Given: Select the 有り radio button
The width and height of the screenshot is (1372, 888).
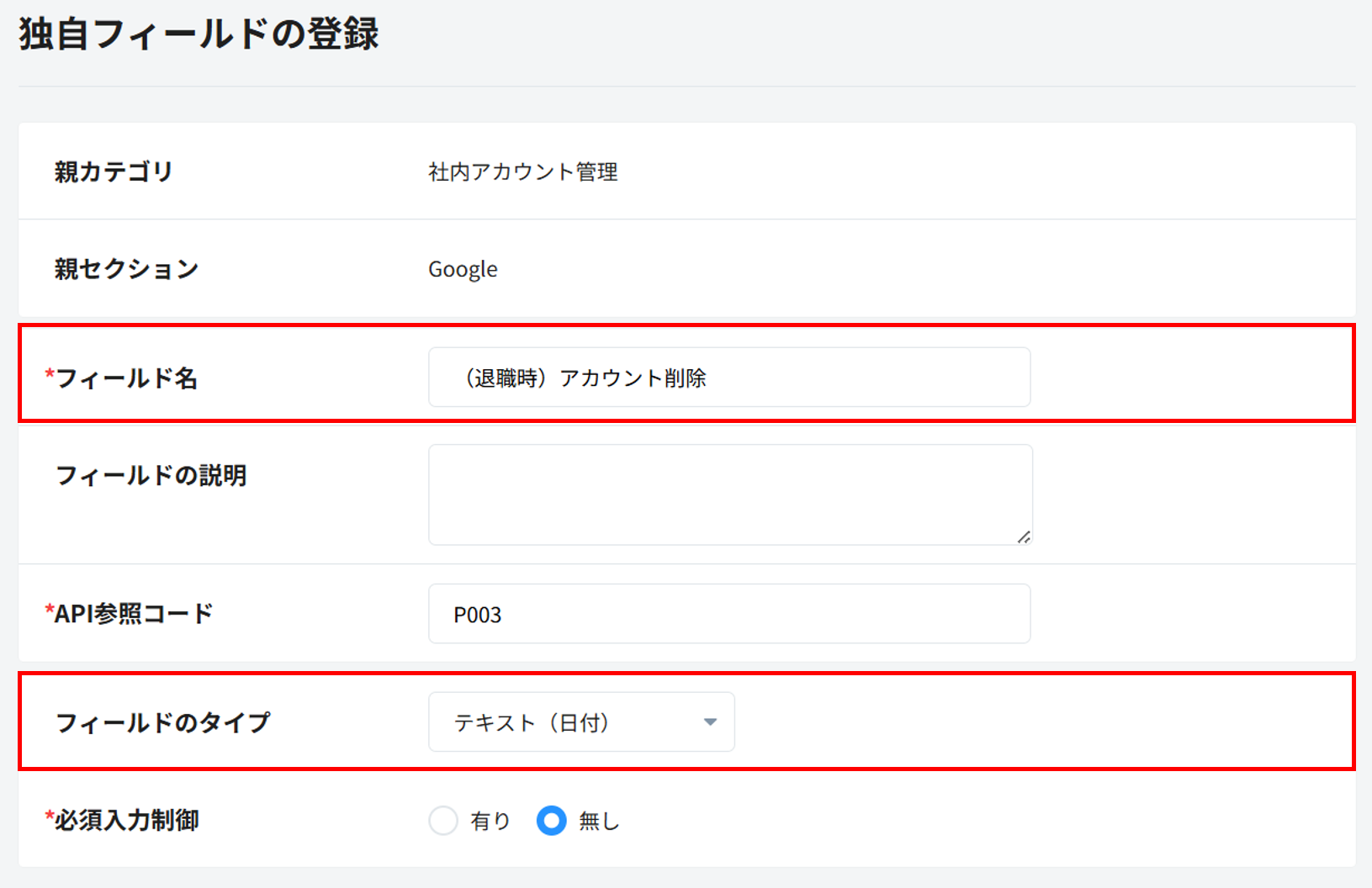Looking at the screenshot, I should pos(443,821).
